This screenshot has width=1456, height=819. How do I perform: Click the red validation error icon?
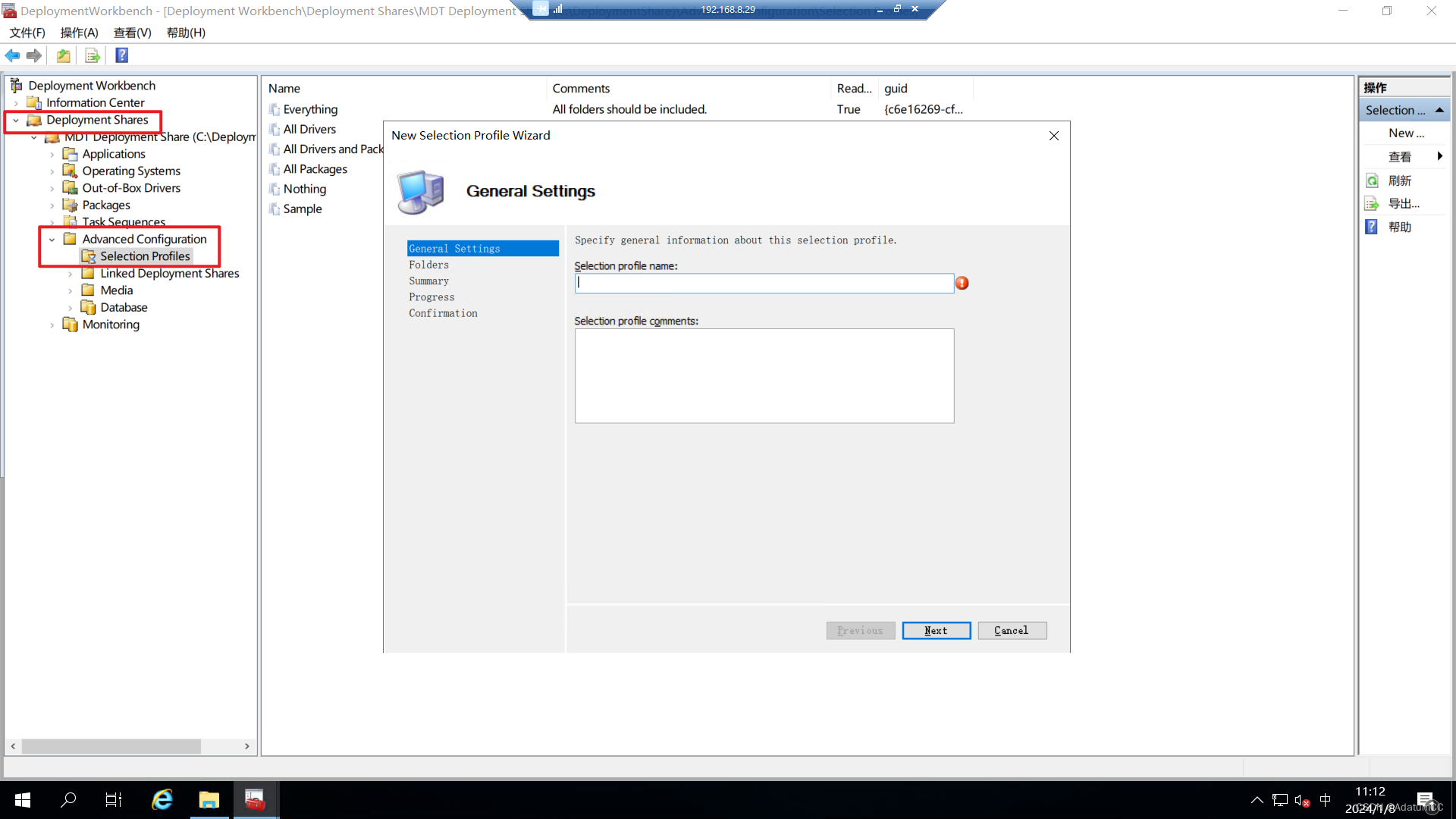(x=962, y=283)
